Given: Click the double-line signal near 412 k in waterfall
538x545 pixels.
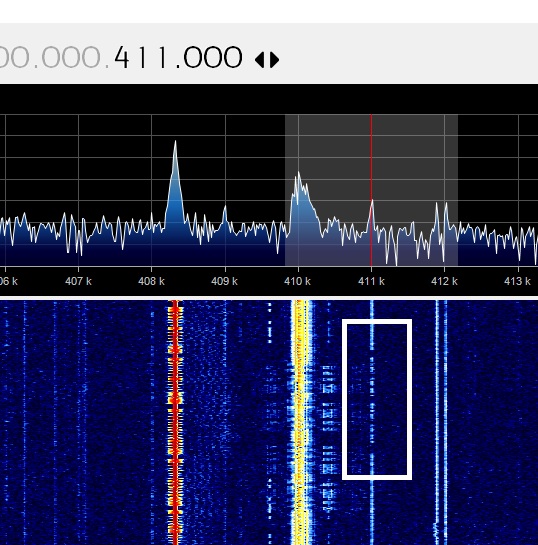Looking at the screenshot, I should (441, 422).
